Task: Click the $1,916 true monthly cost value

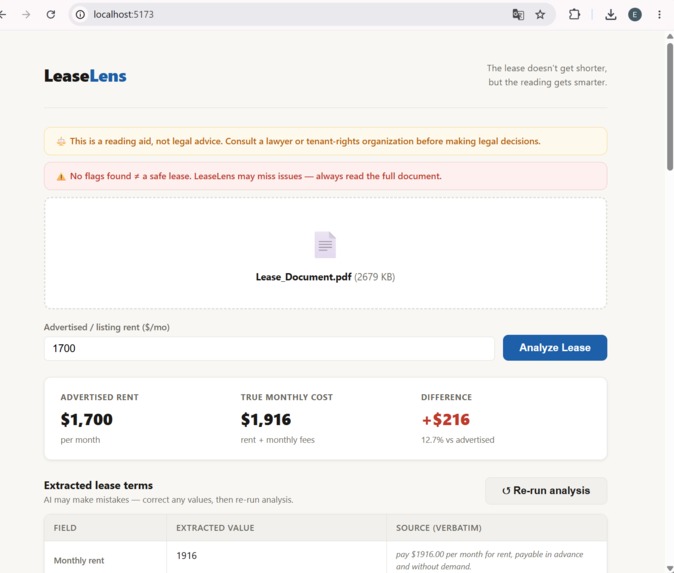Action: pyautogui.click(x=266, y=420)
